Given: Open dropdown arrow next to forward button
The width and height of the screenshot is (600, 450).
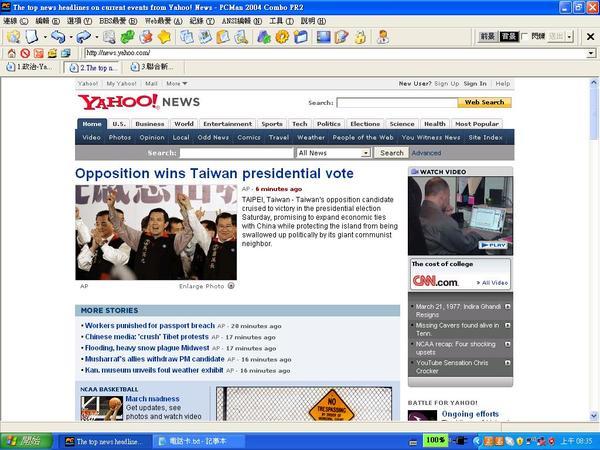Looking at the screenshot, I should tap(96, 37).
